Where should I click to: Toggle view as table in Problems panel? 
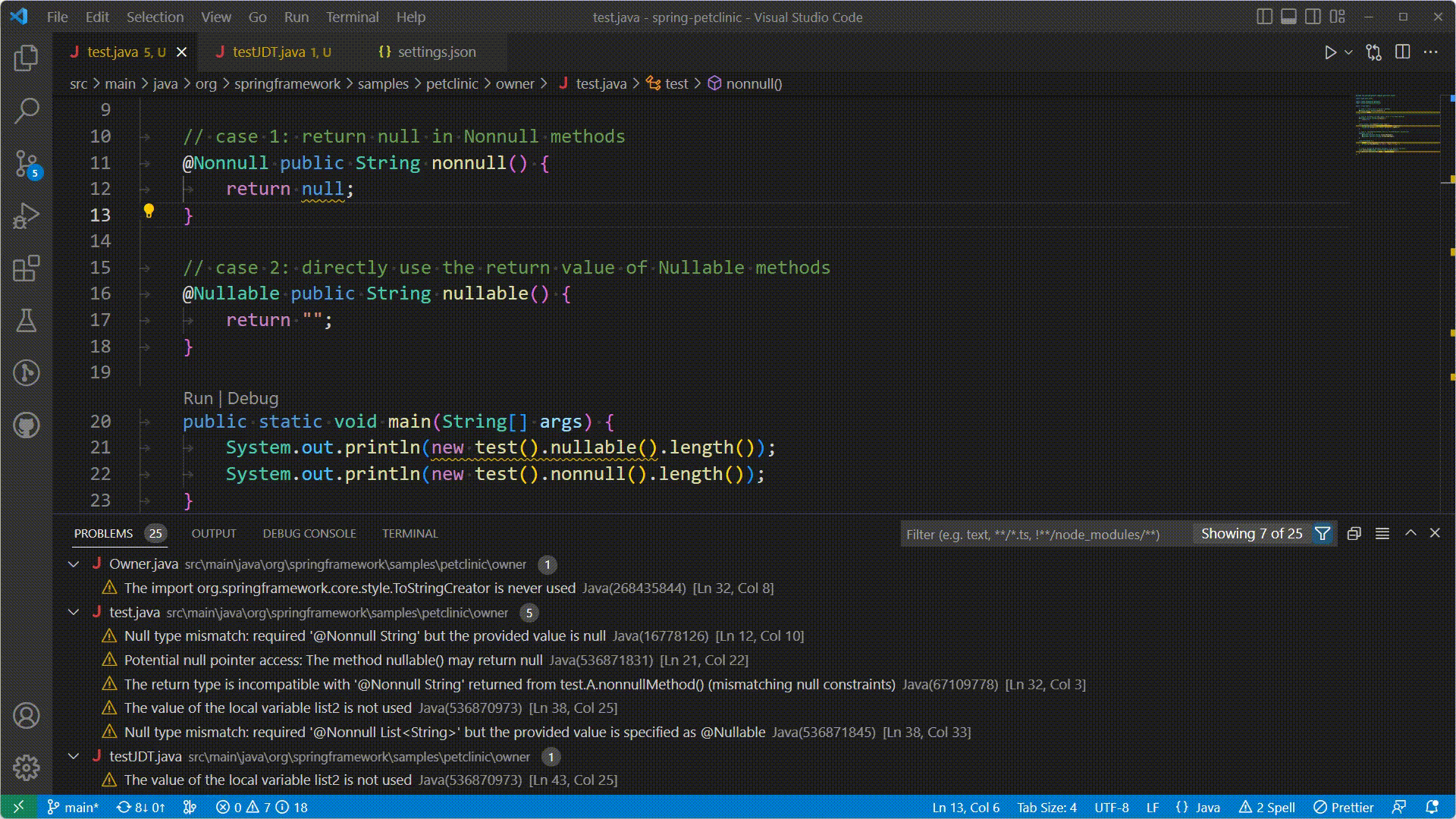point(1382,534)
